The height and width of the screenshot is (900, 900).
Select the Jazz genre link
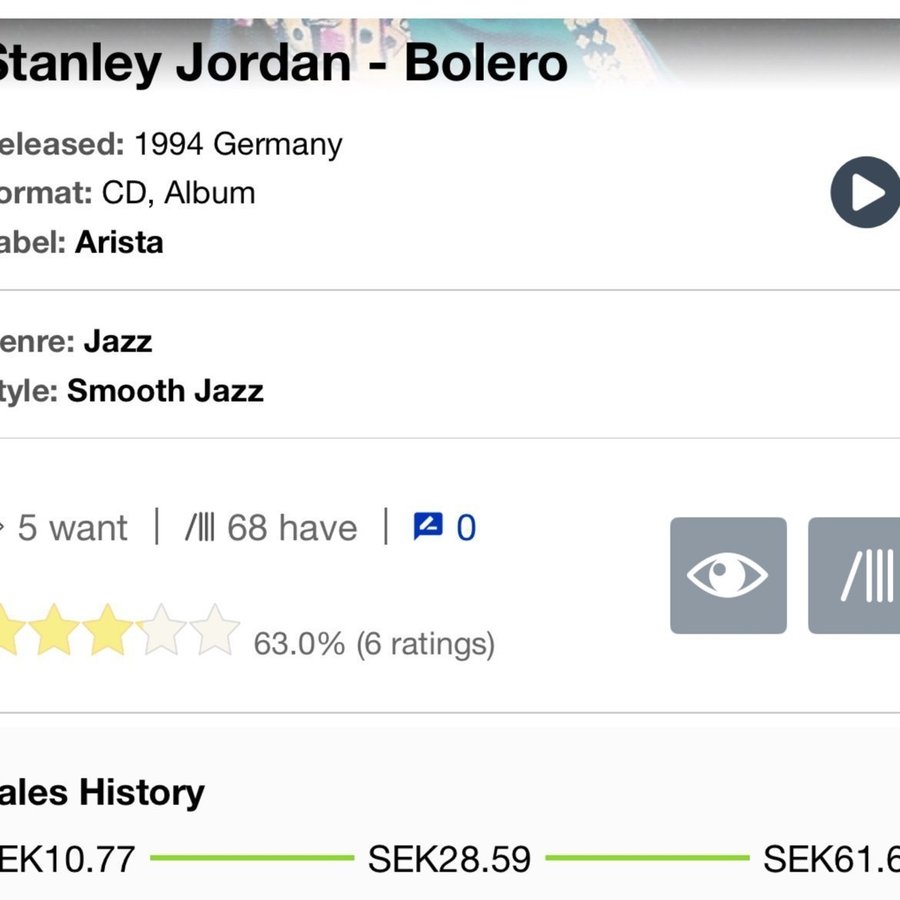[x=117, y=341]
